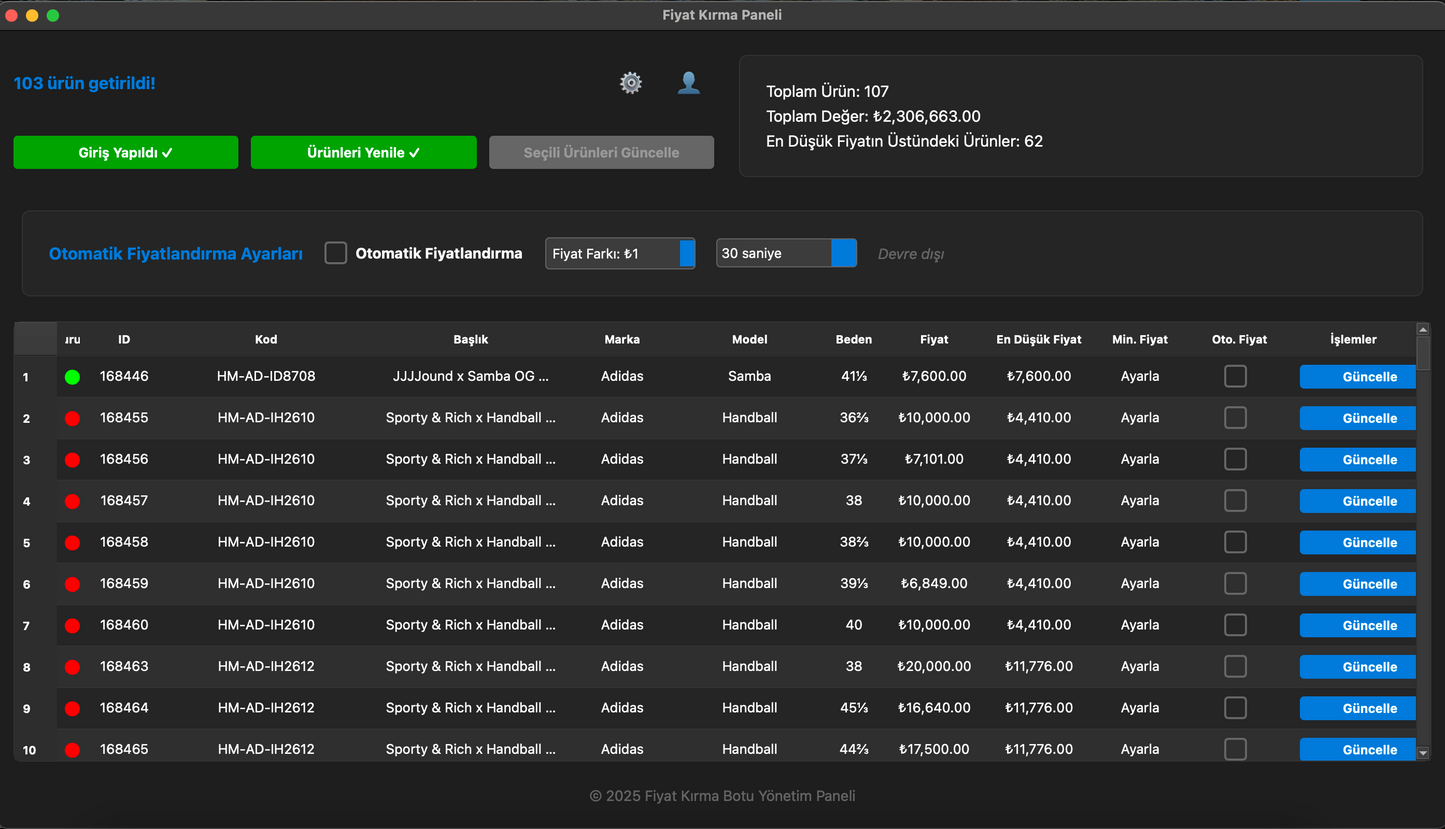Click red status dot of product 168455

[x=72, y=418]
